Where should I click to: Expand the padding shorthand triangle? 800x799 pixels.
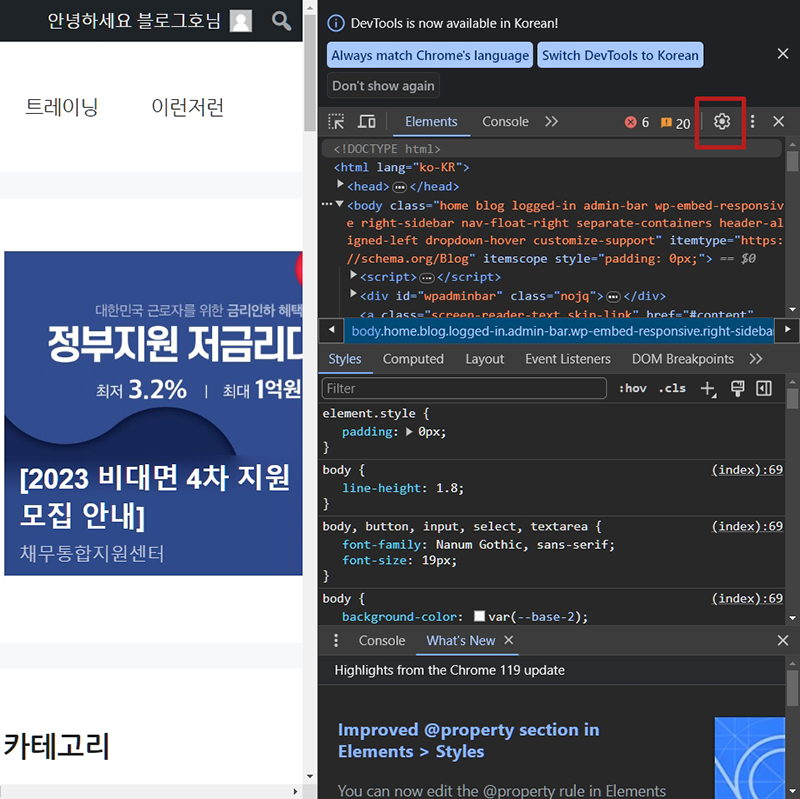click(x=409, y=432)
